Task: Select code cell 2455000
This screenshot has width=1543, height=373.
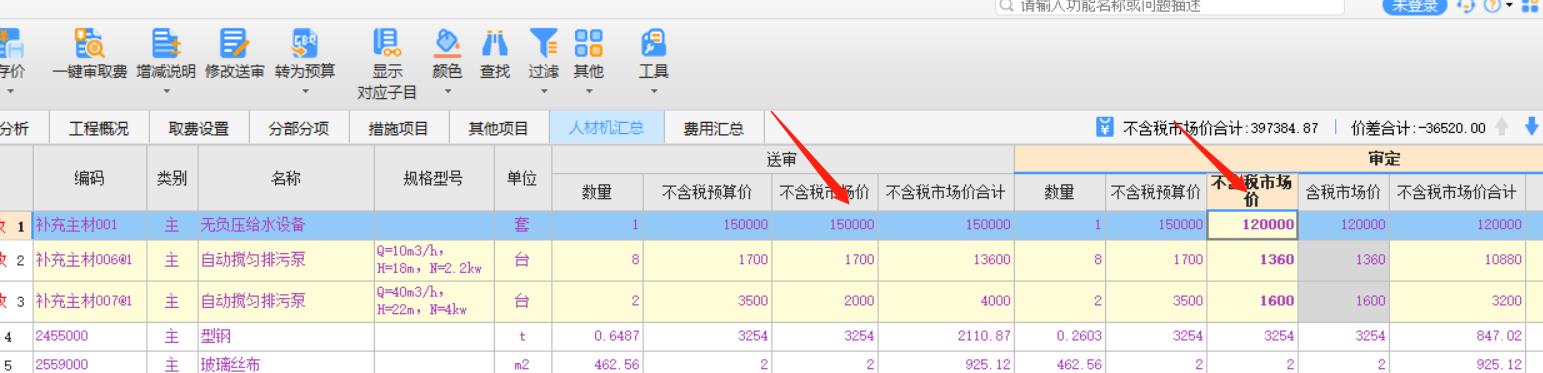Action: pos(89,338)
